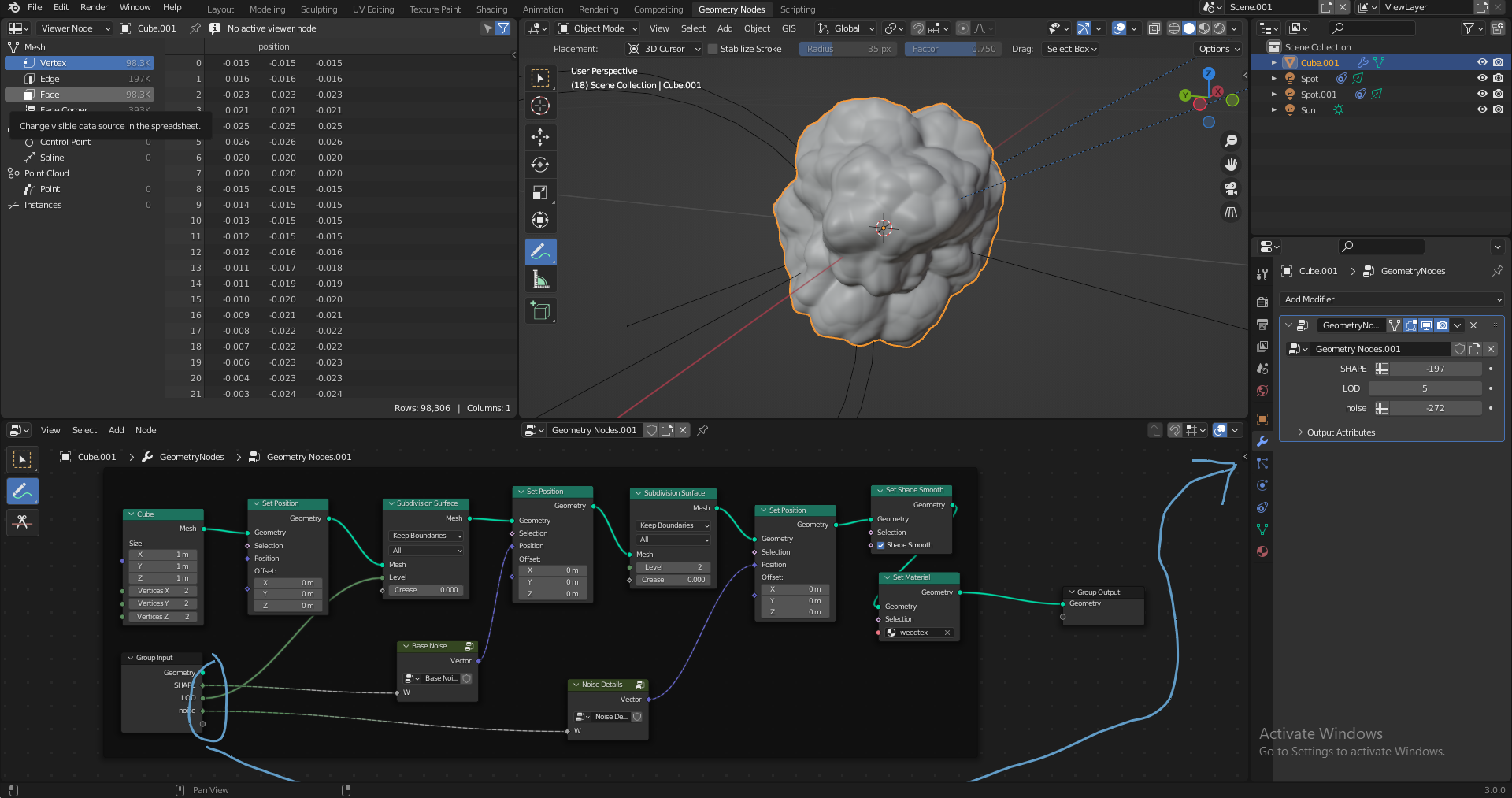The height and width of the screenshot is (798, 1512).
Task: Open Object Mode dropdown
Action: point(598,28)
